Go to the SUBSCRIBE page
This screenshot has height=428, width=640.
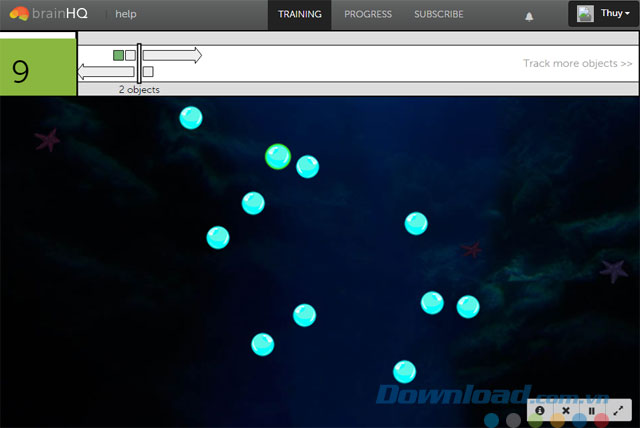[x=439, y=15]
